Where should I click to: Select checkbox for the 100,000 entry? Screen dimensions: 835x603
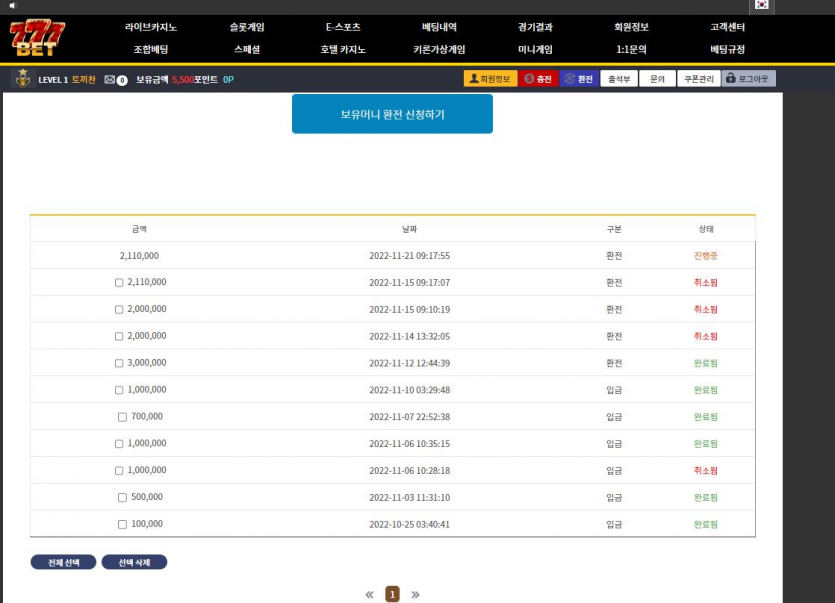(123, 524)
